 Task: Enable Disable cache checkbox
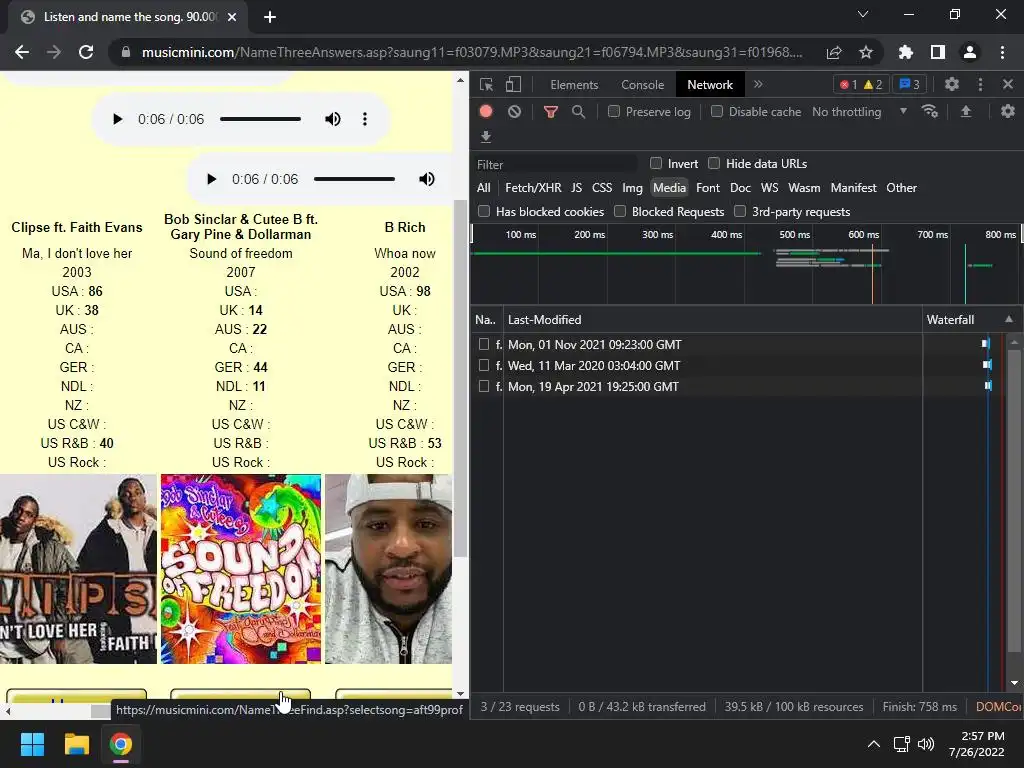[x=717, y=112]
